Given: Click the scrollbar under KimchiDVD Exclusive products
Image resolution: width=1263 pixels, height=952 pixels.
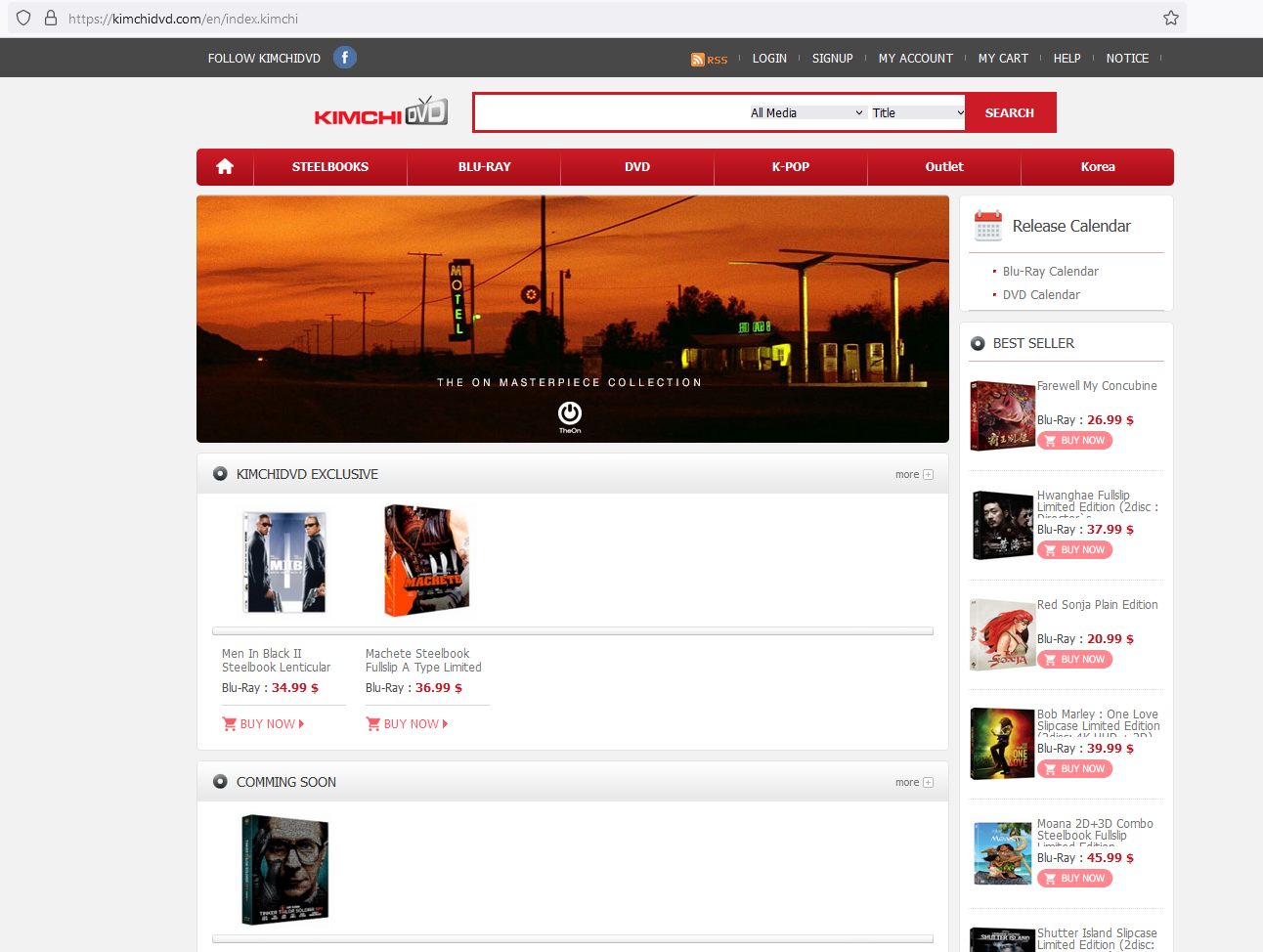Looking at the screenshot, I should click(x=572, y=631).
